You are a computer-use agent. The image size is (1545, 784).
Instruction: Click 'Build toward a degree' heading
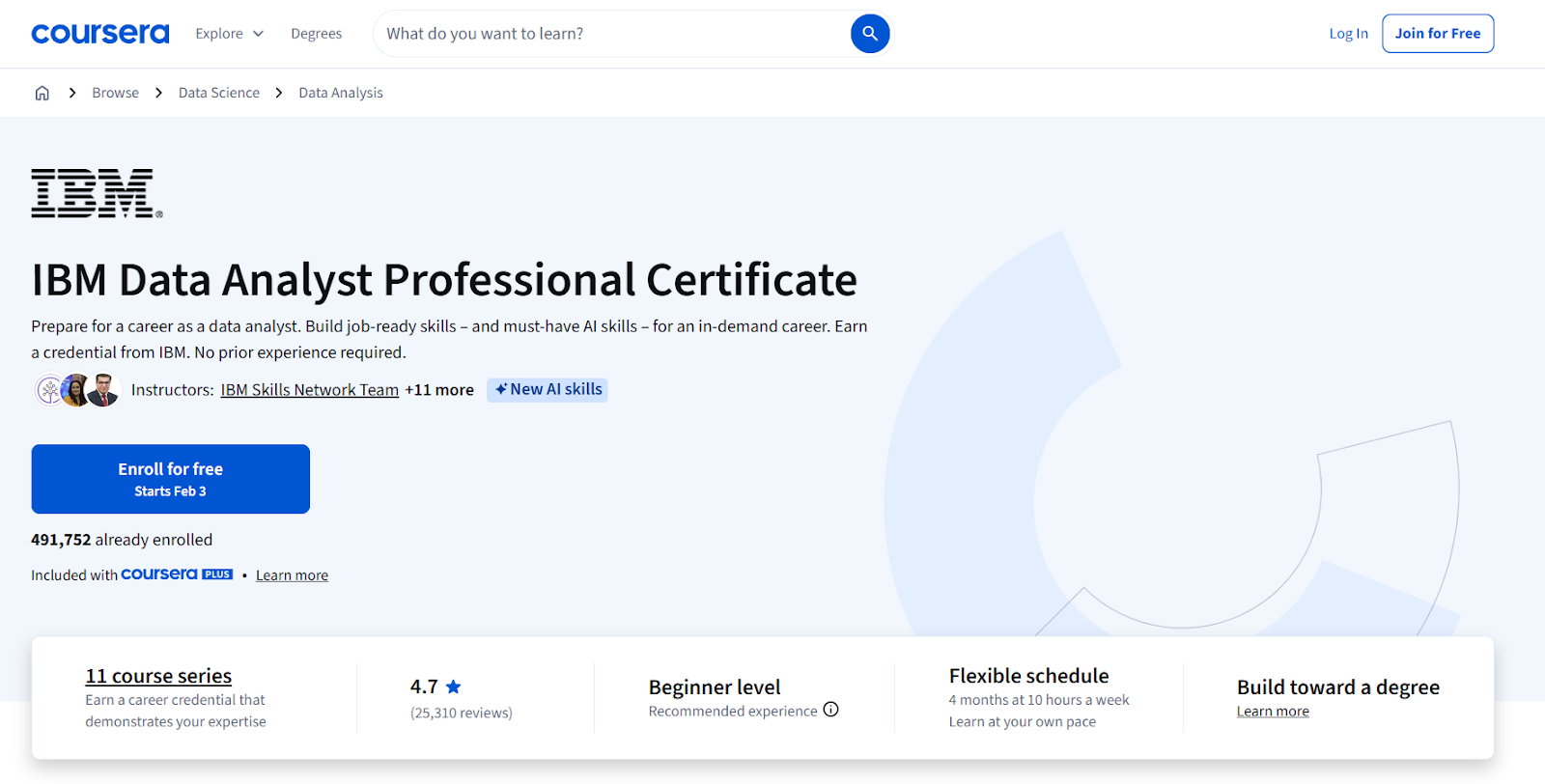(1338, 687)
